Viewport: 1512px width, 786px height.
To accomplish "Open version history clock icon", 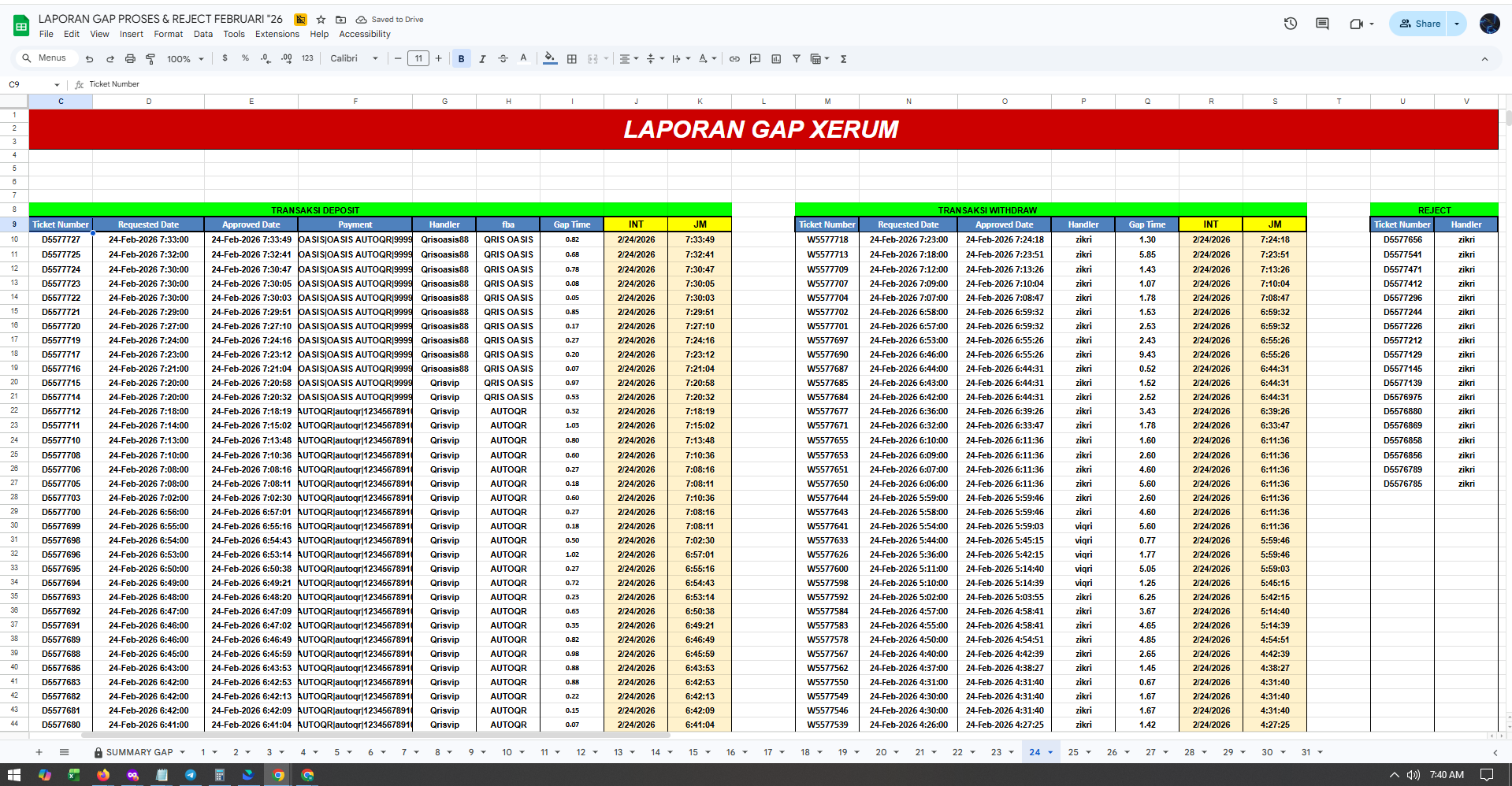I will coord(1290,24).
